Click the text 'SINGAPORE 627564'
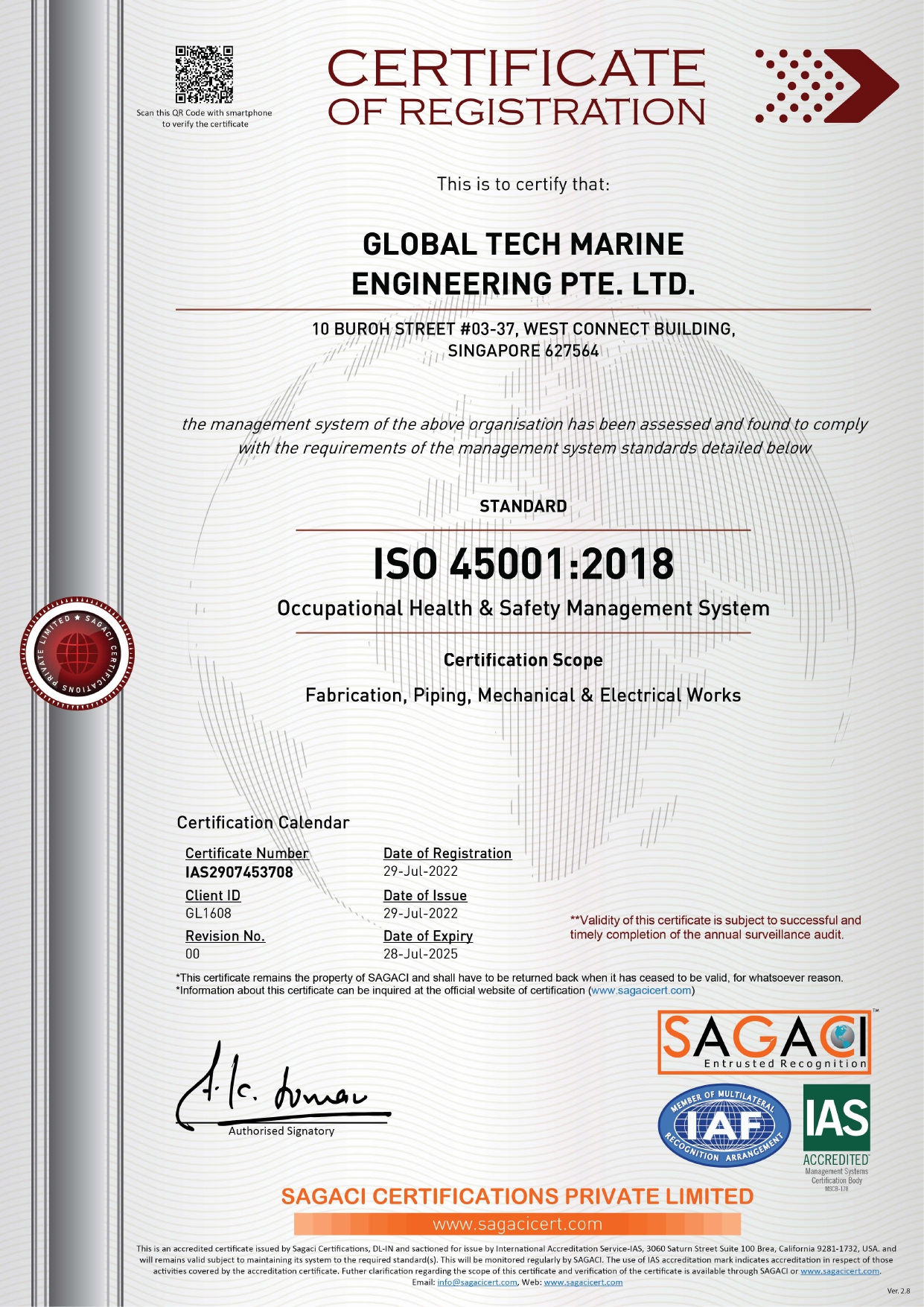924x1307 pixels. click(x=523, y=351)
